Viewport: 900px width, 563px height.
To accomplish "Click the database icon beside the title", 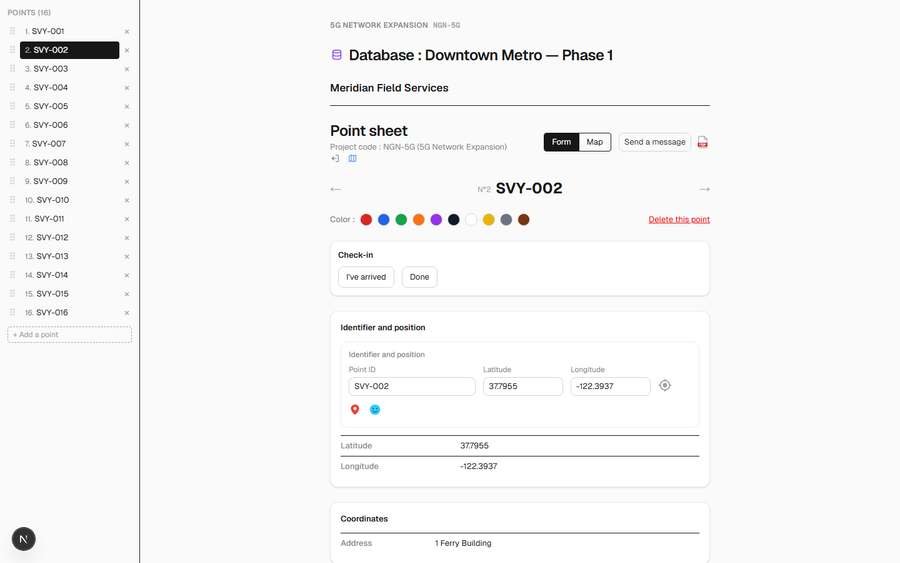I will pyautogui.click(x=337, y=55).
